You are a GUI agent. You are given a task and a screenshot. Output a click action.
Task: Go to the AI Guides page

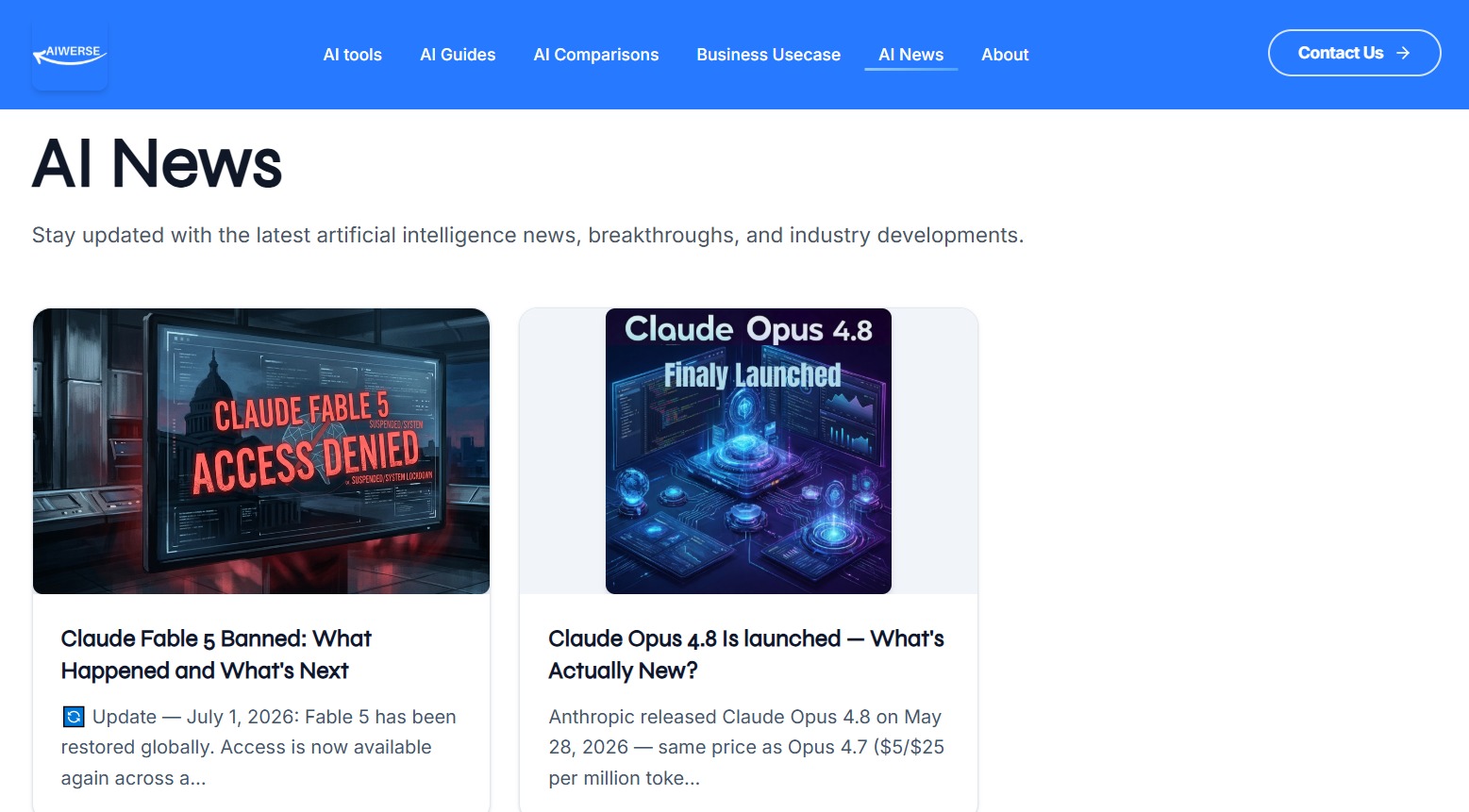(458, 55)
